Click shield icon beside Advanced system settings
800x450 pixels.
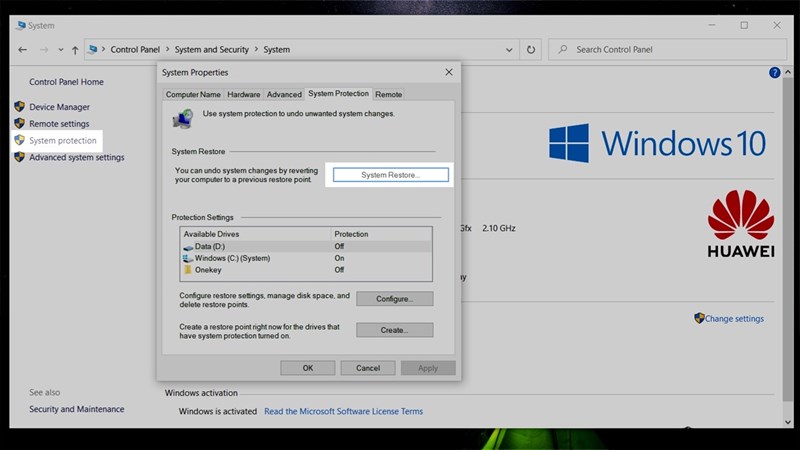19,157
